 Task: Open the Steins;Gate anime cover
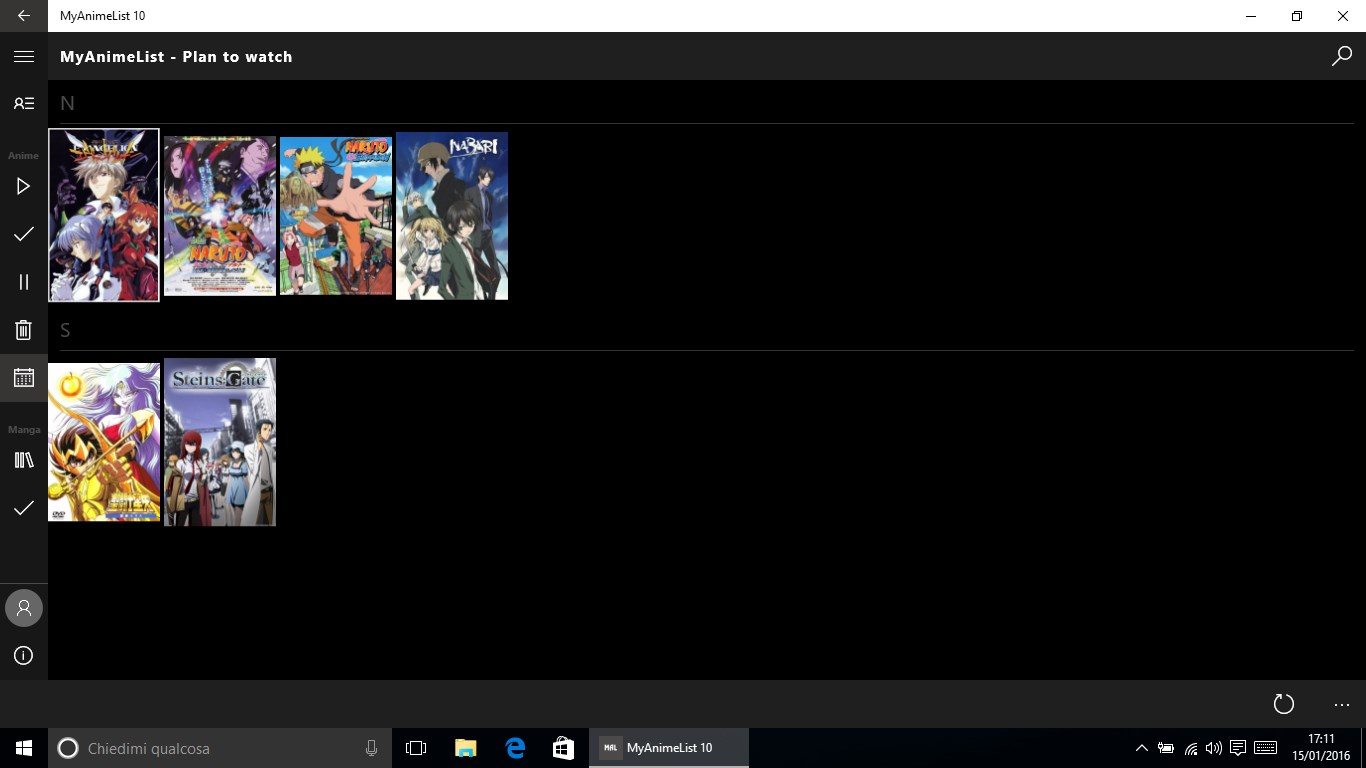220,442
